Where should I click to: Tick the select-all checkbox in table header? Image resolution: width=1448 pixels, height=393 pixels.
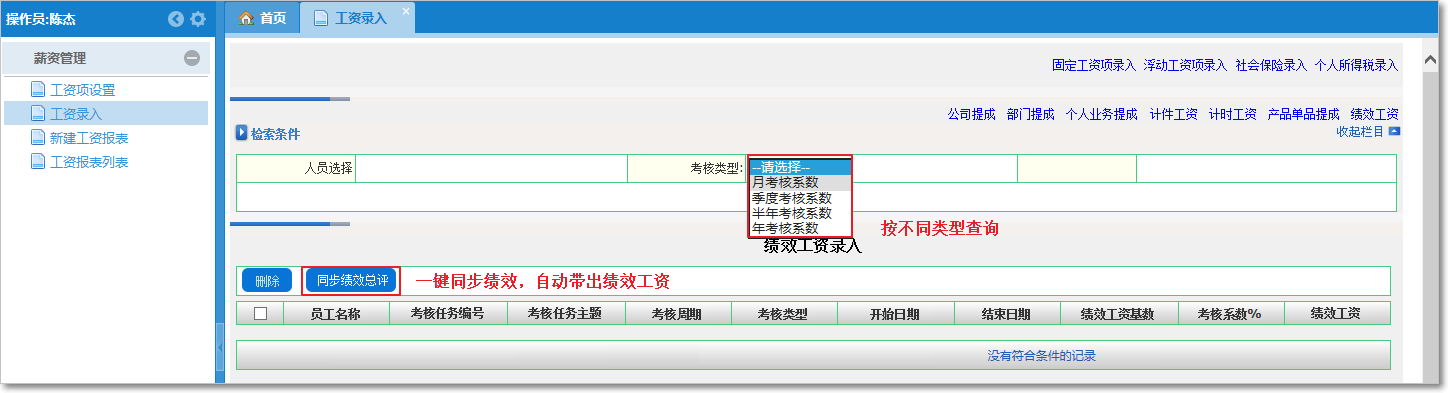click(x=261, y=313)
